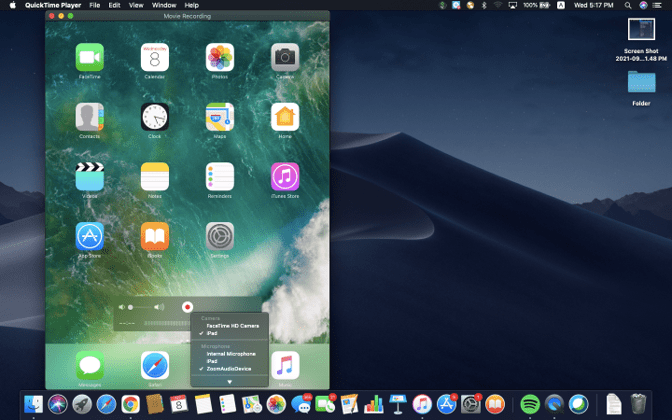
Task: Tap Music in the iPad dock
Action: [285, 365]
